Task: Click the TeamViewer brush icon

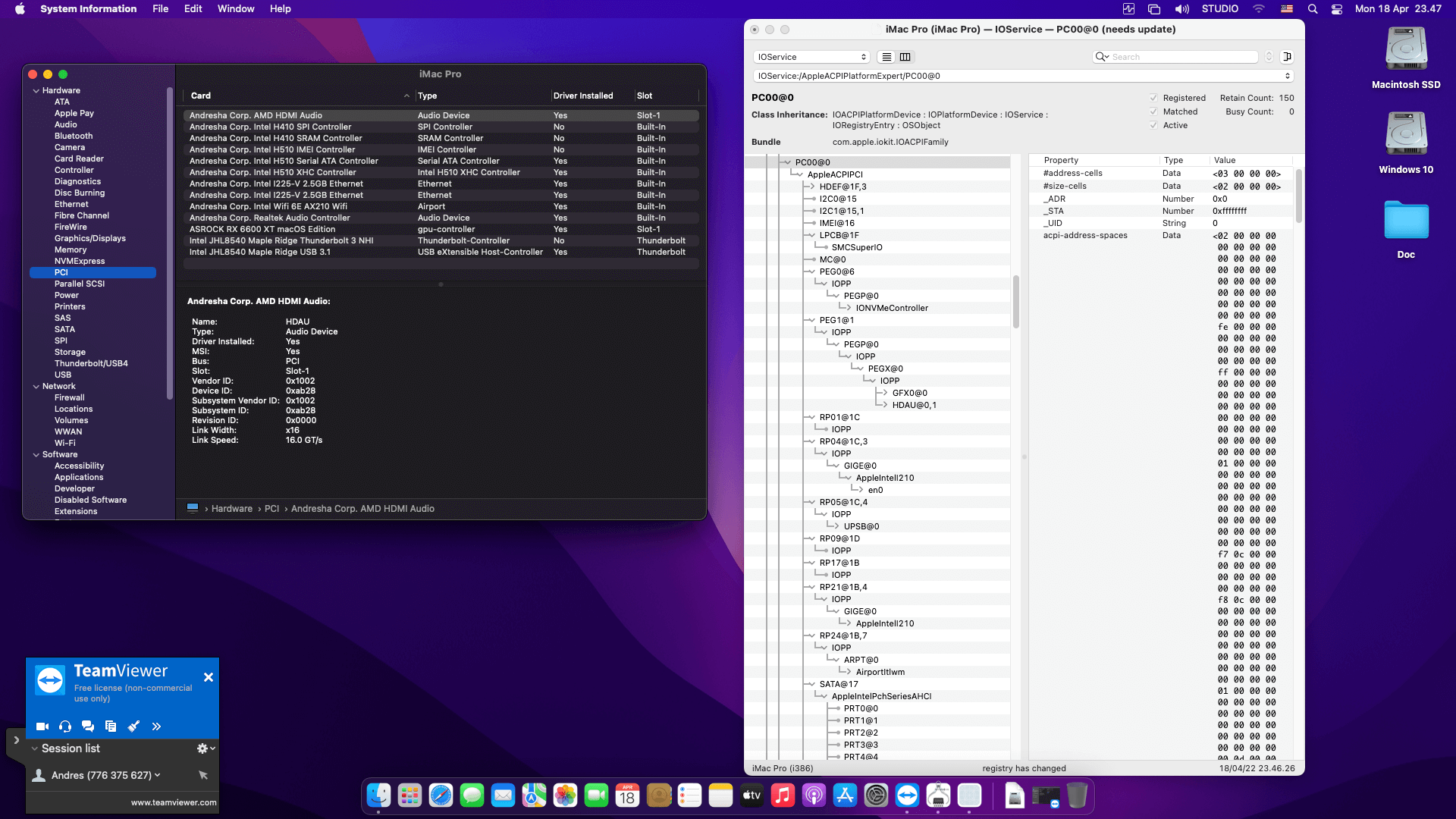Action: tap(133, 726)
